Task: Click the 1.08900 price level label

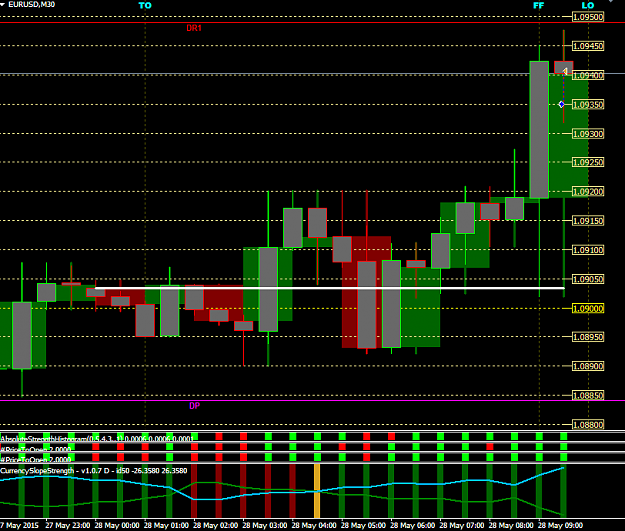Action: tap(588, 366)
